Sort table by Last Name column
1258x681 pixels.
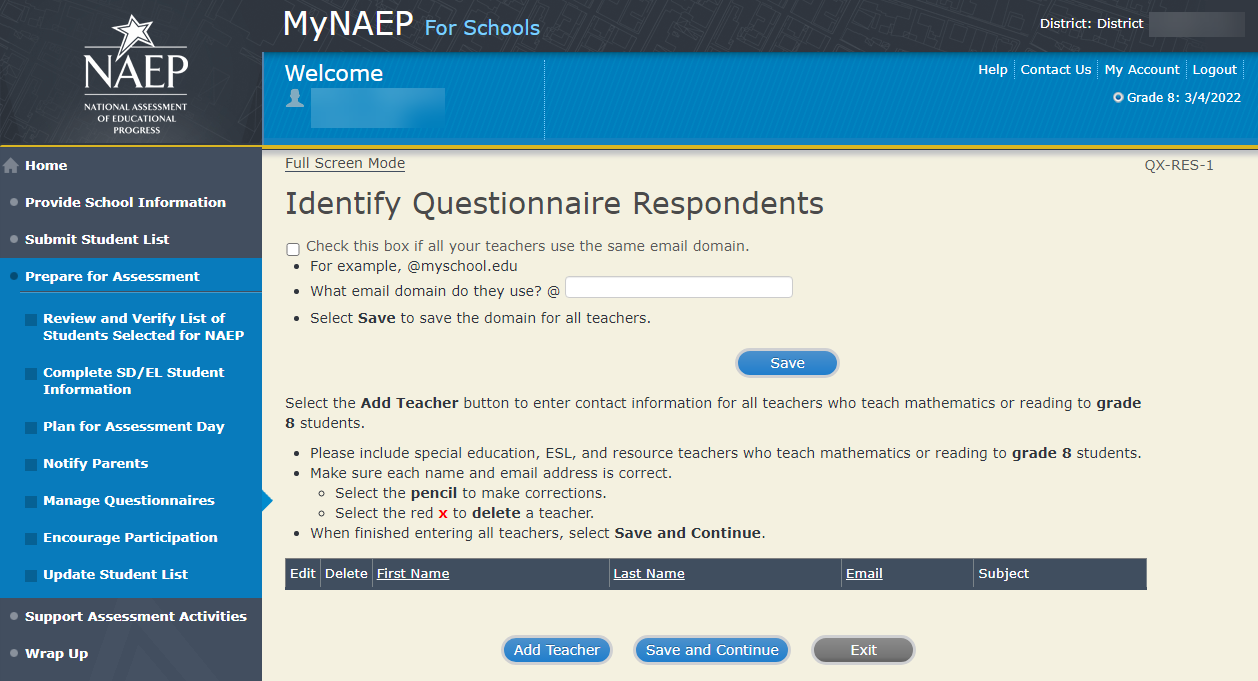(x=649, y=574)
